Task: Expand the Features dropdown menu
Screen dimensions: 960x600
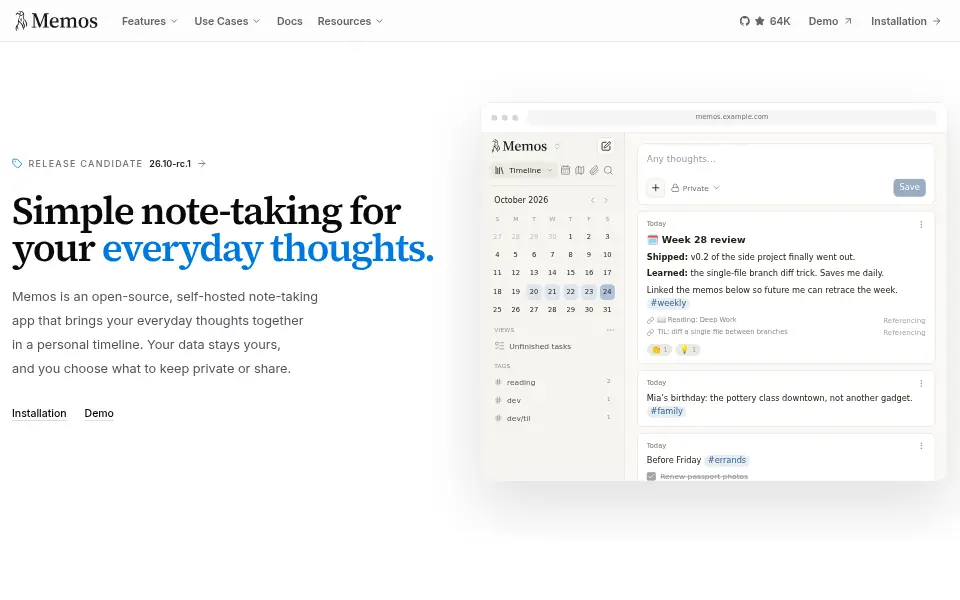Action: click(x=149, y=21)
